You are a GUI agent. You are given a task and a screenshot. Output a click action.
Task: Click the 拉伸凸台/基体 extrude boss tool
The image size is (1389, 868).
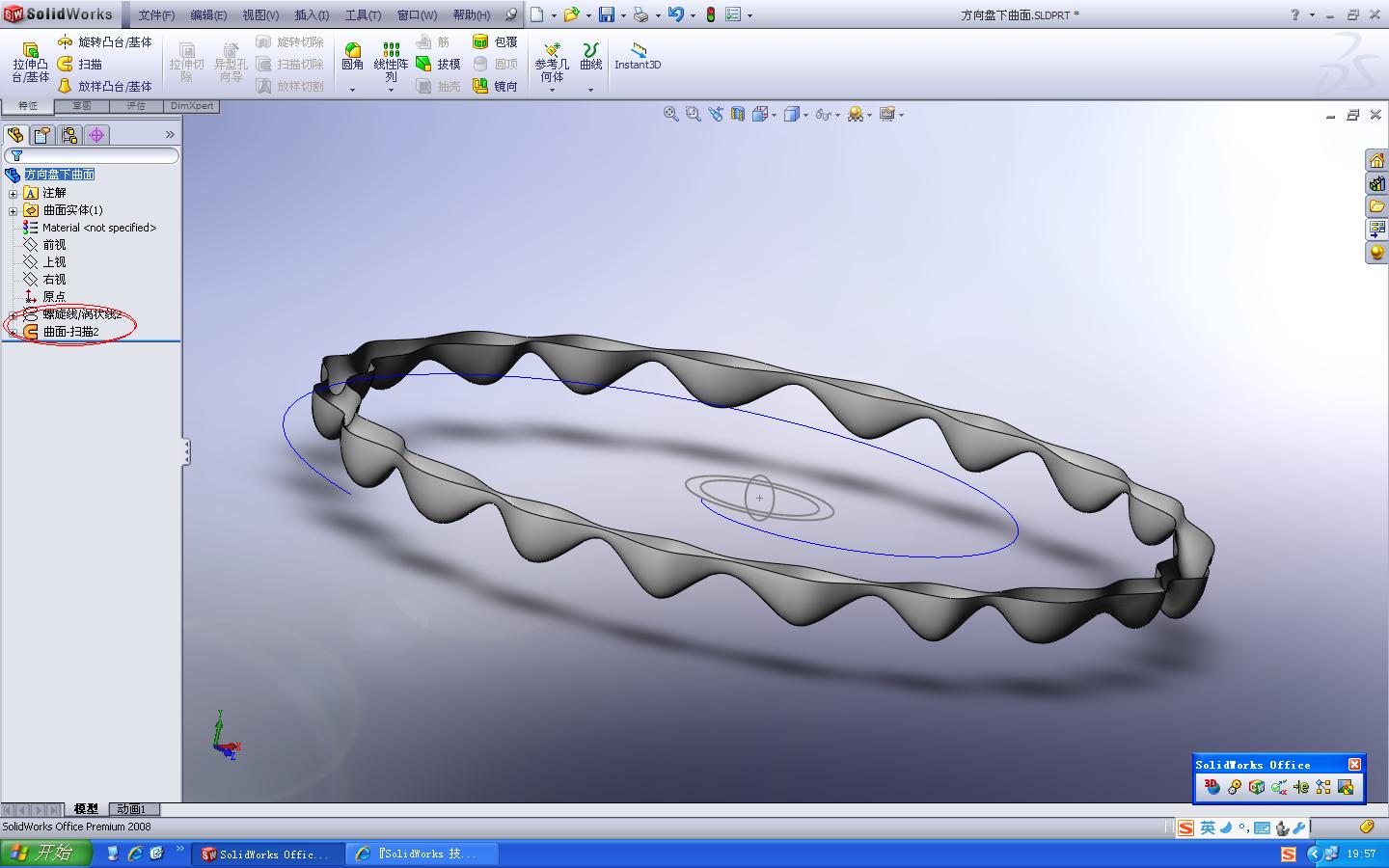[30, 63]
